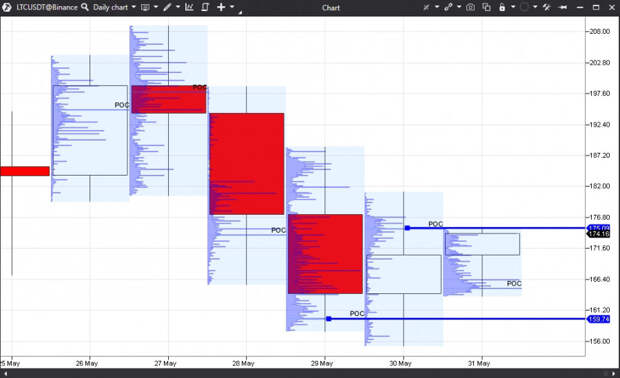The image size is (620, 378).
Task: Click the 27 May red candle body
Action: [169, 99]
